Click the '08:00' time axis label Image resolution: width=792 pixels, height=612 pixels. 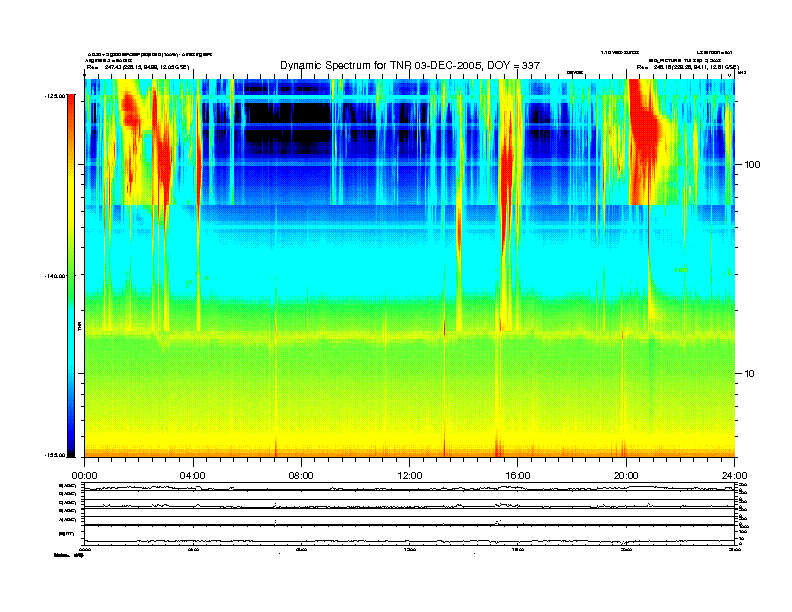pyautogui.click(x=301, y=476)
